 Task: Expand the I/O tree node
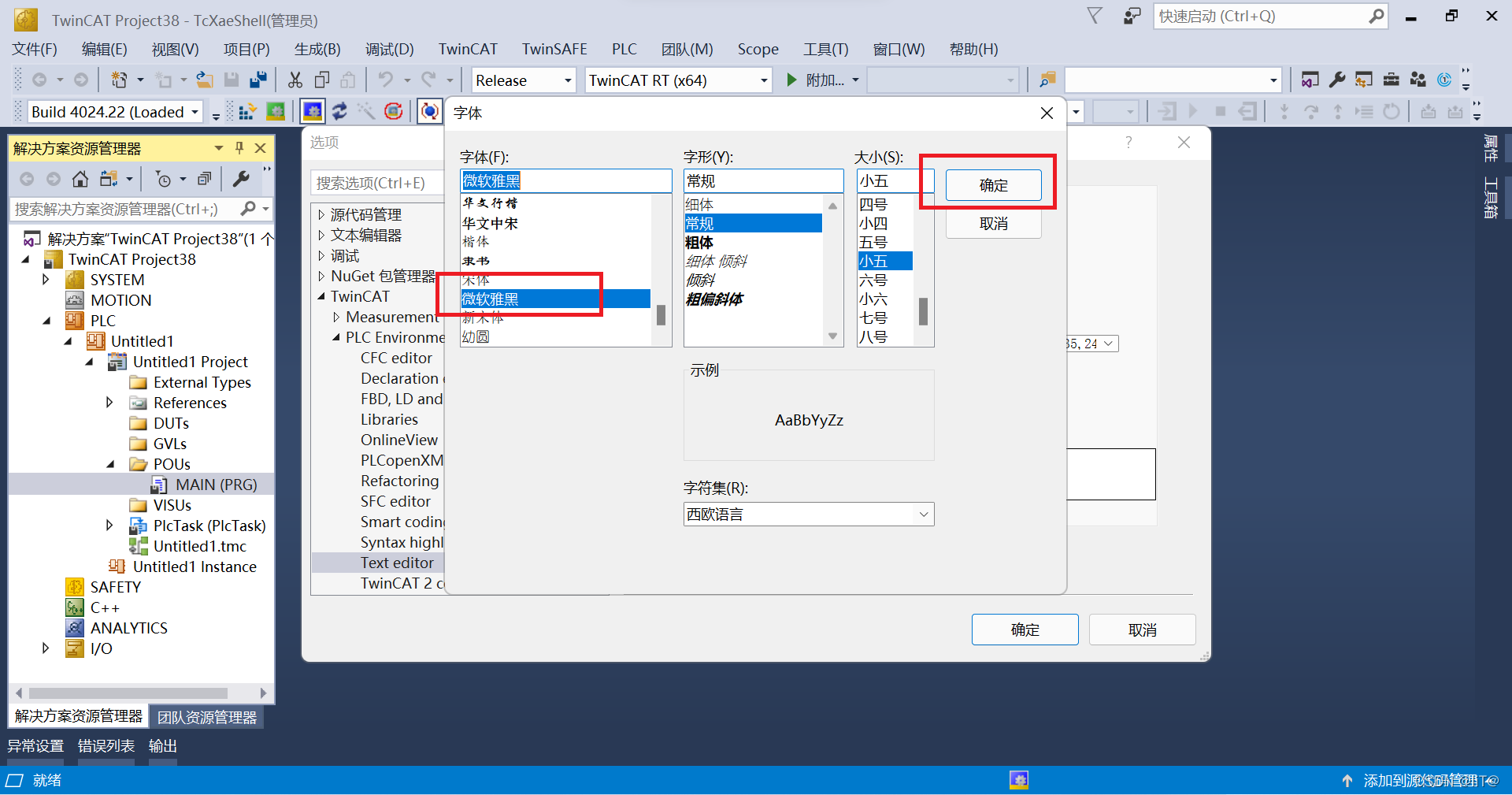tap(46, 648)
